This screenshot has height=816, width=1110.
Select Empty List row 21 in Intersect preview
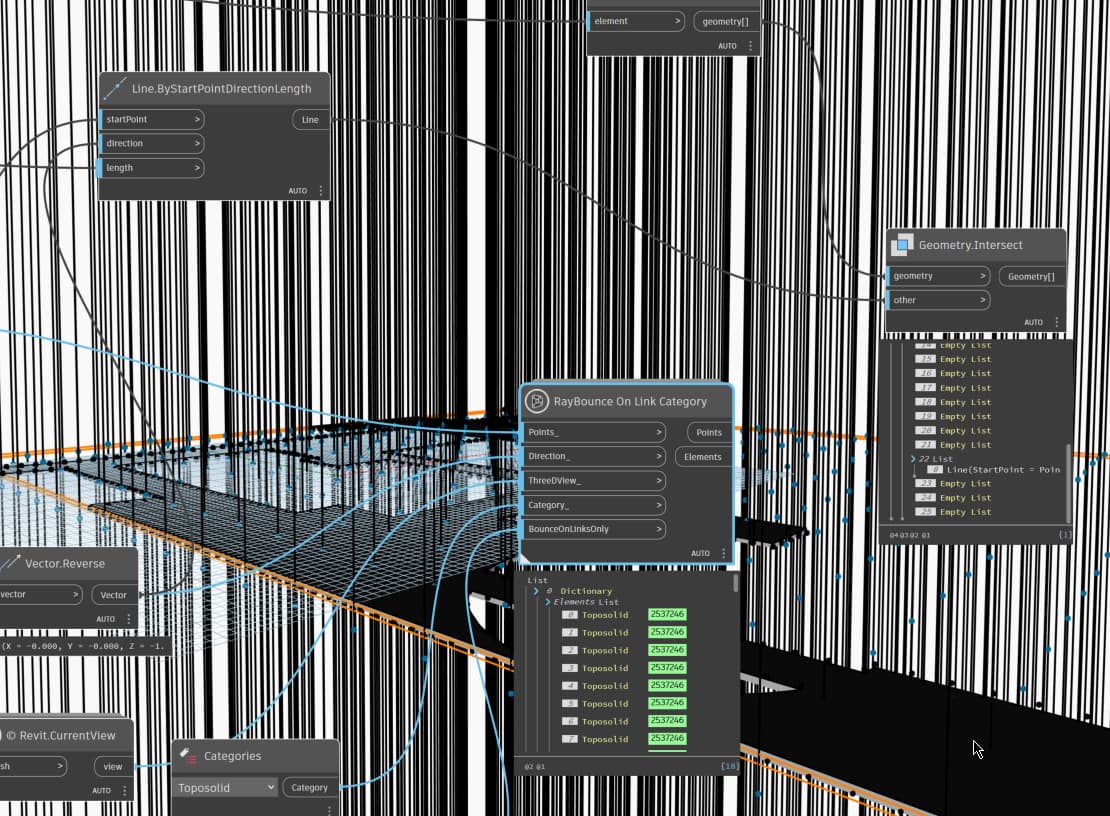pyautogui.click(x=954, y=445)
